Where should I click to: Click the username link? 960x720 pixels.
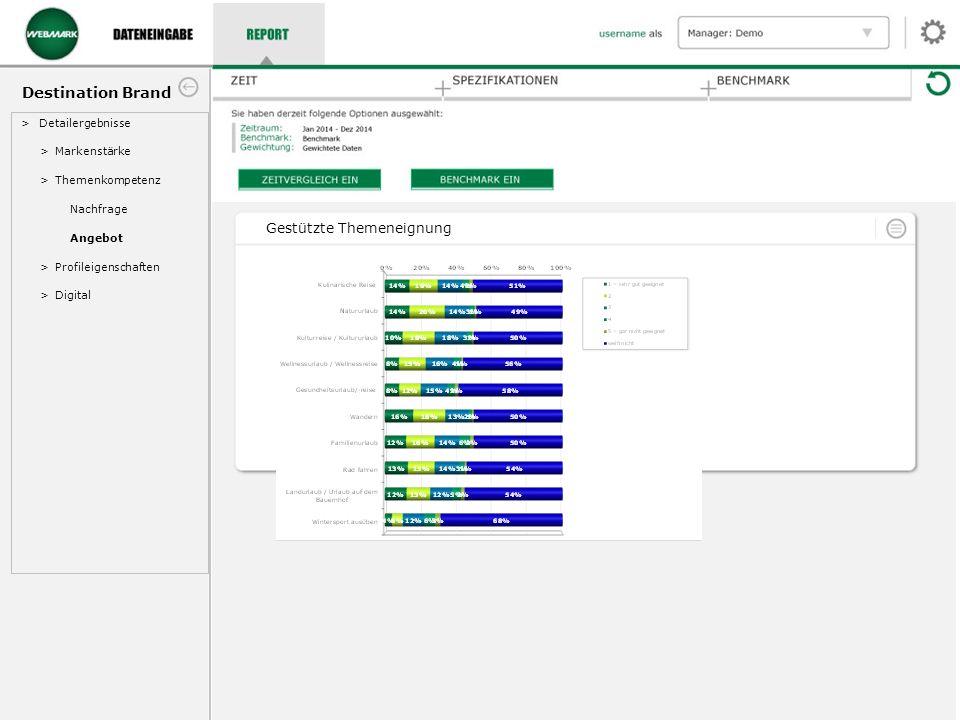pos(622,34)
